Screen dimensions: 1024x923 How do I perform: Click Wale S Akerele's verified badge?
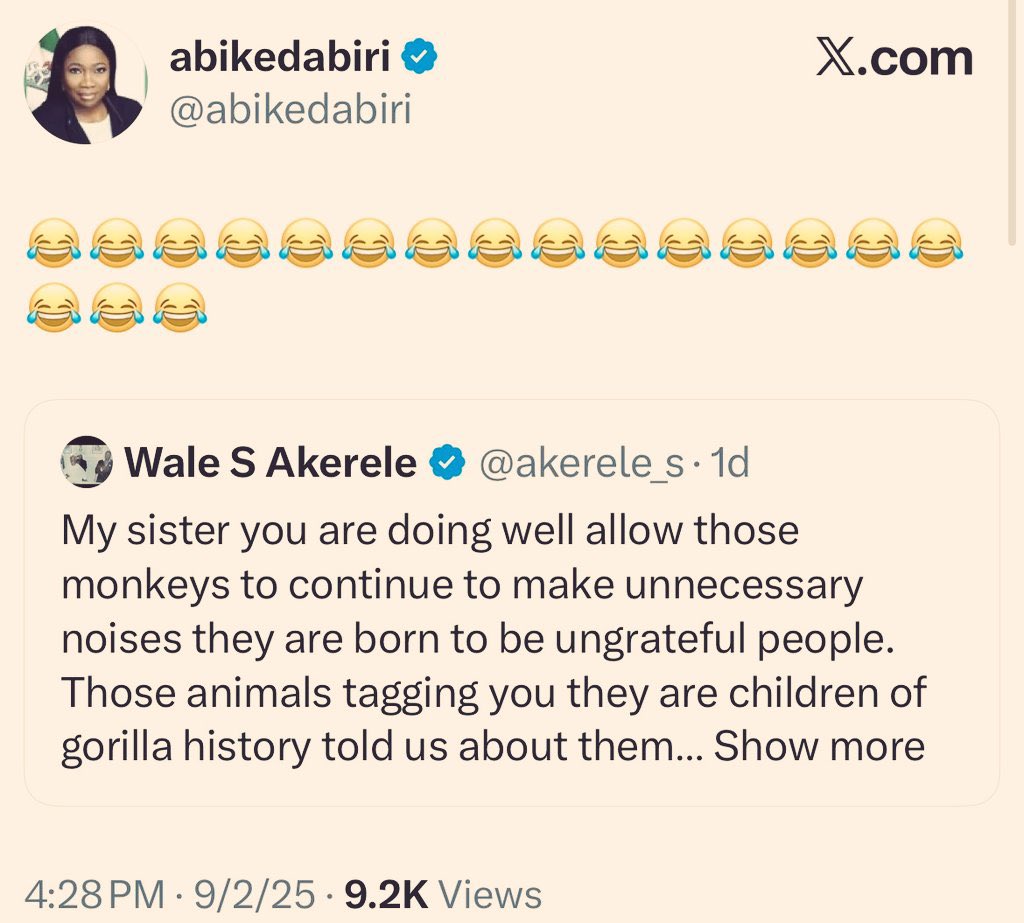pyautogui.click(x=446, y=463)
